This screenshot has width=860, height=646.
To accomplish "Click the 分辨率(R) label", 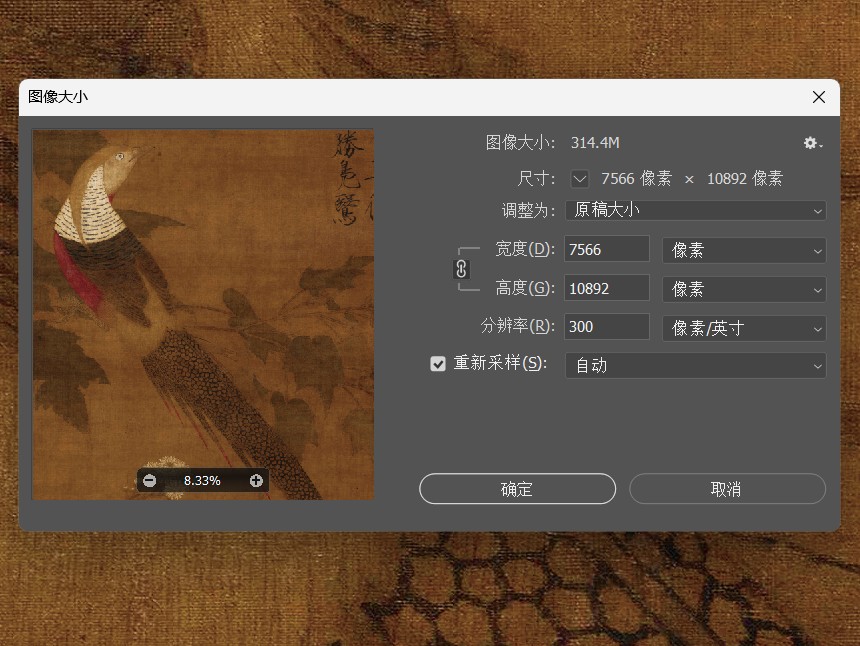I will click(x=518, y=326).
